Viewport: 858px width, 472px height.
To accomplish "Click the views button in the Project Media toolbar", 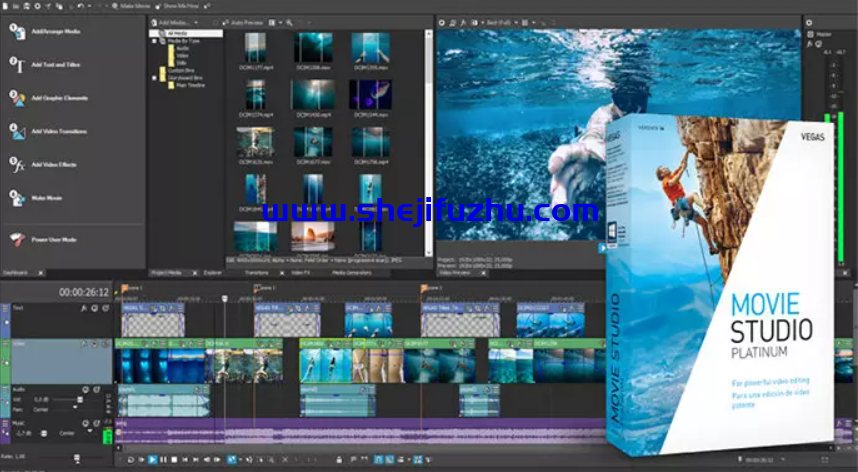I will (271, 22).
